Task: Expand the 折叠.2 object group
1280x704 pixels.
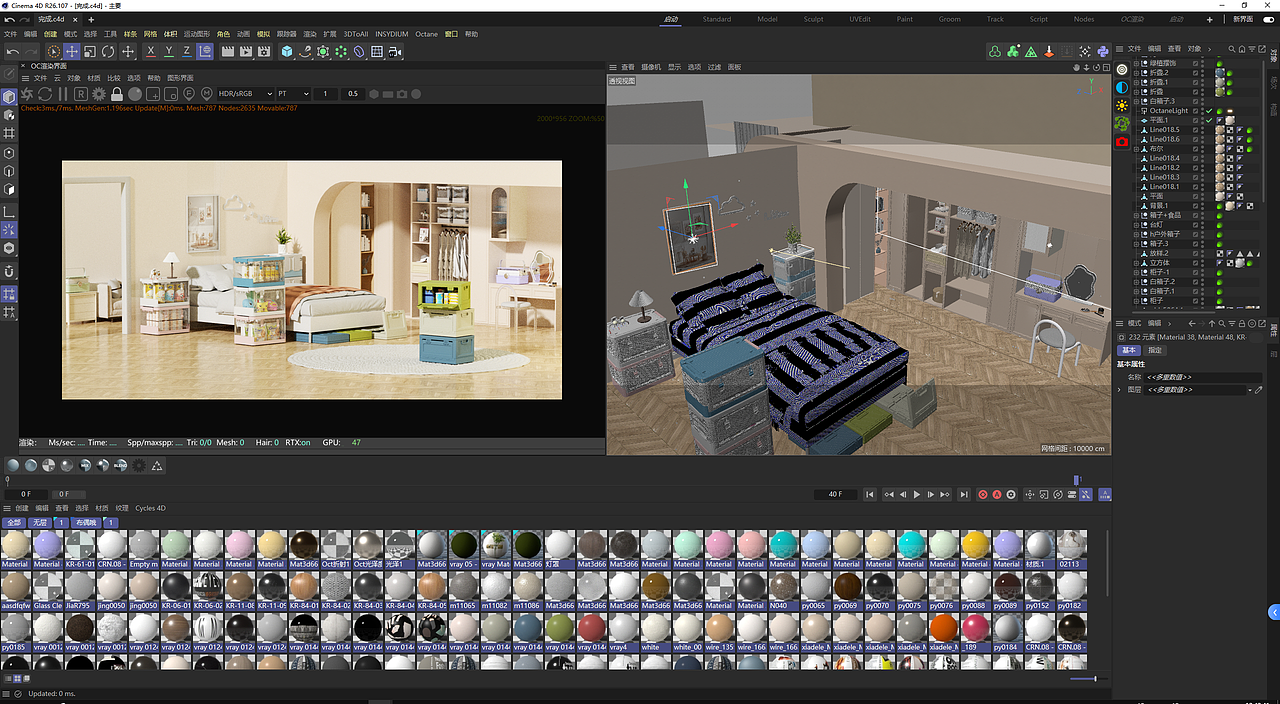Action: 1135,73
